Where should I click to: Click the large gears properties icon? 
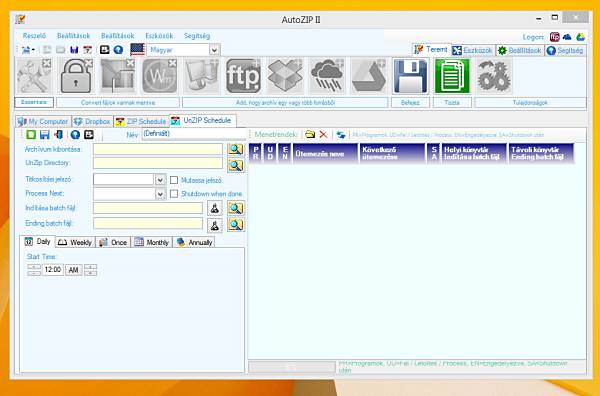pos(494,76)
